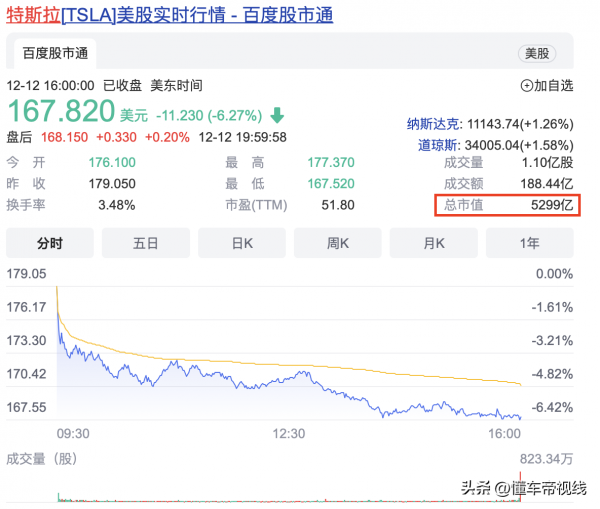The height and width of the screenshot is (509, 600).
Task: Click the 173.30 y-axis price label
Action: tap(26, 340)
